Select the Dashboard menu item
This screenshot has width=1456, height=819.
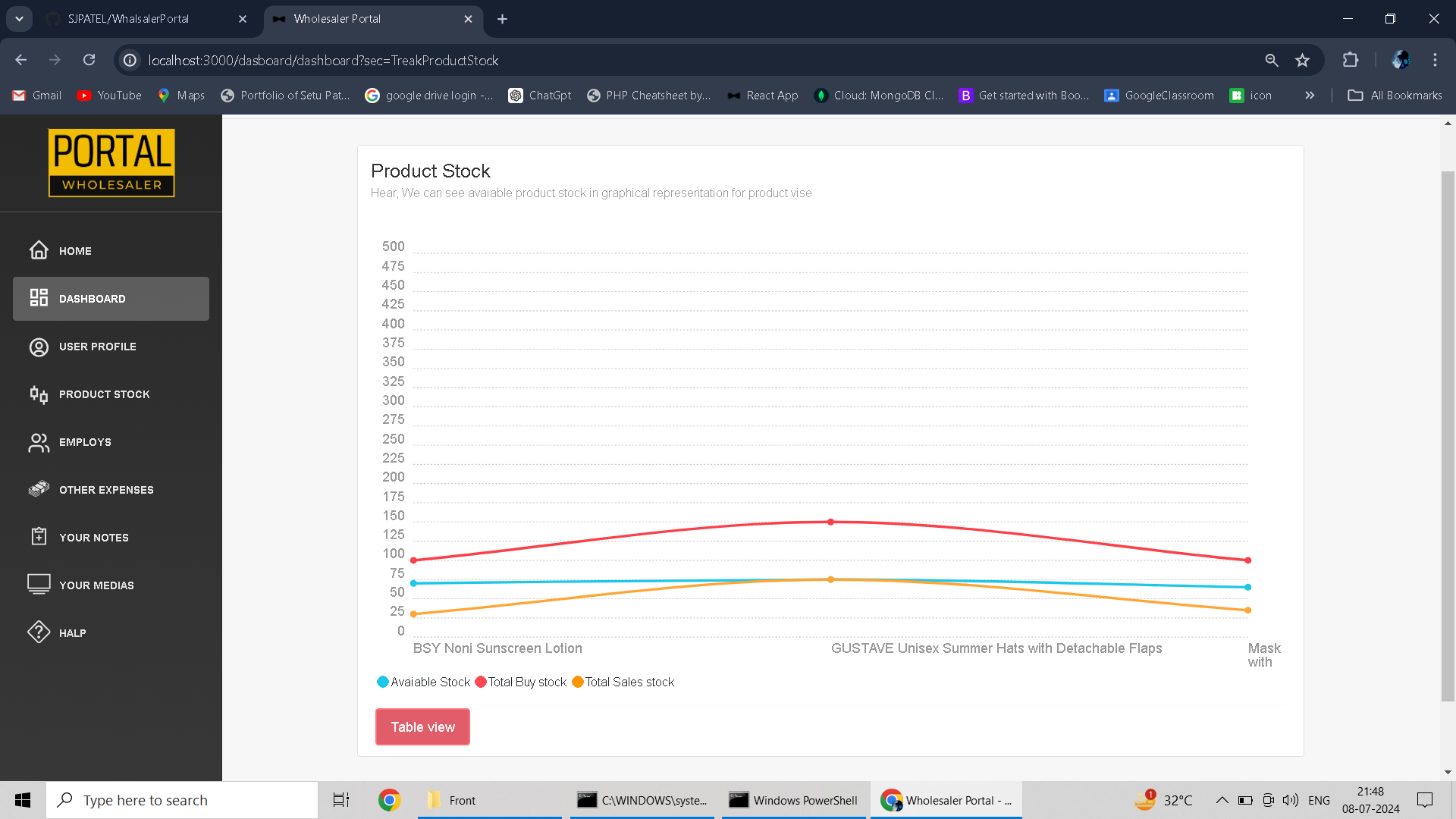pyautogui.click(x=111, y=299)
